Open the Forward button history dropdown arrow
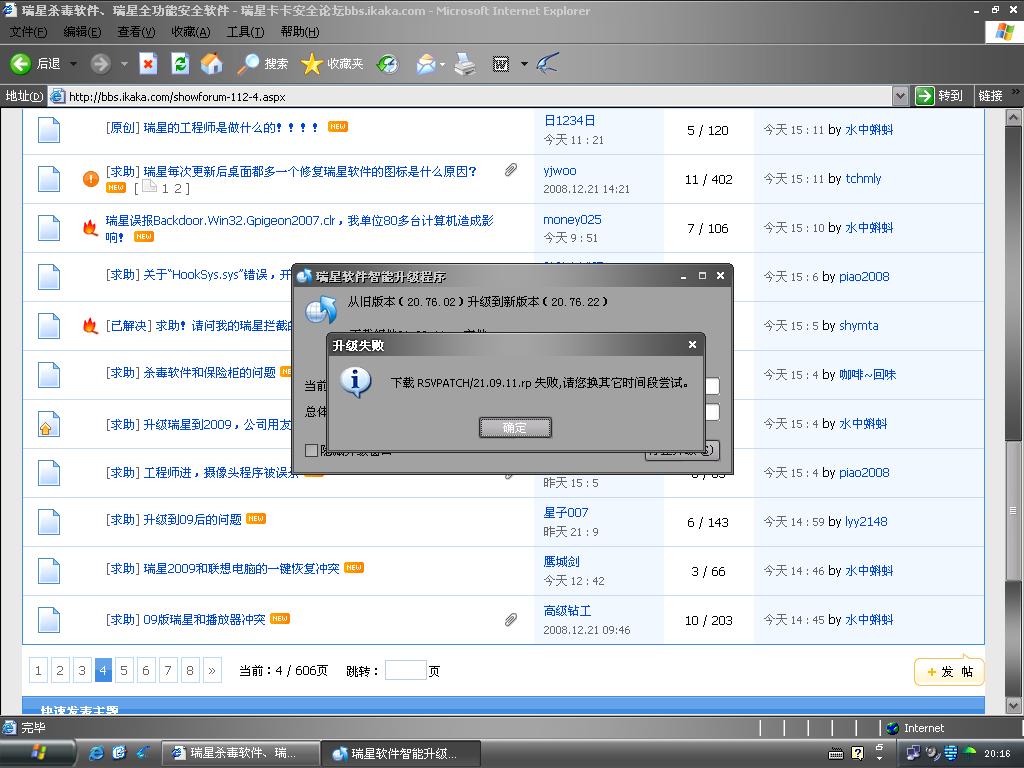Viewport: 1024px width, 768px height. [124, 63]
